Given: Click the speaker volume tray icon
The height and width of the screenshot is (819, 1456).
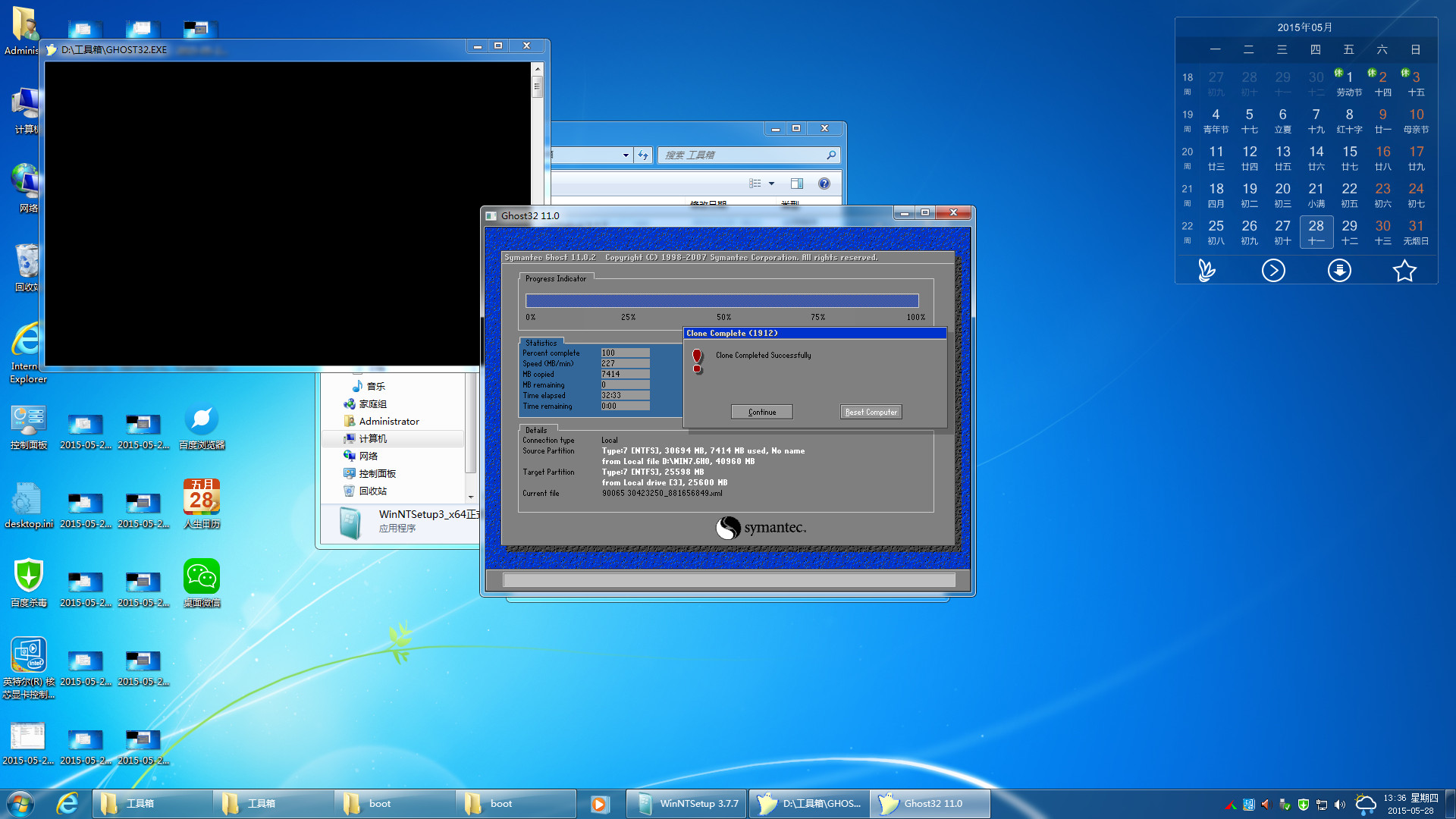Looking at the screenshot, I should point(1340,805).
